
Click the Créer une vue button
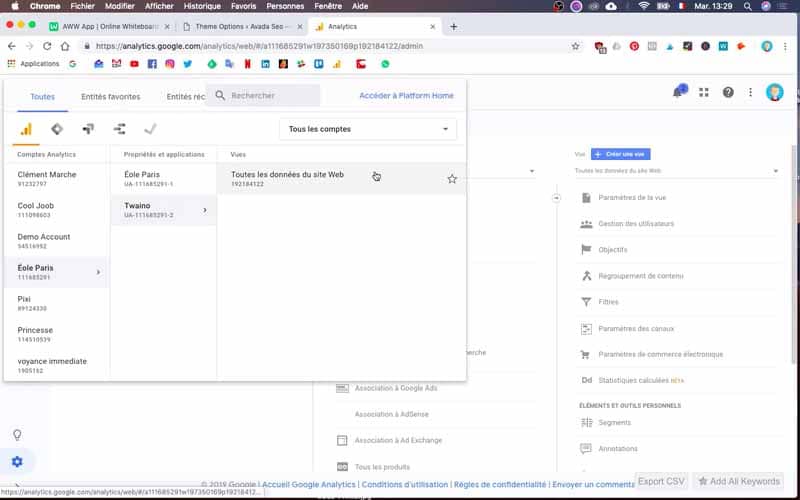tap(620, 154)
